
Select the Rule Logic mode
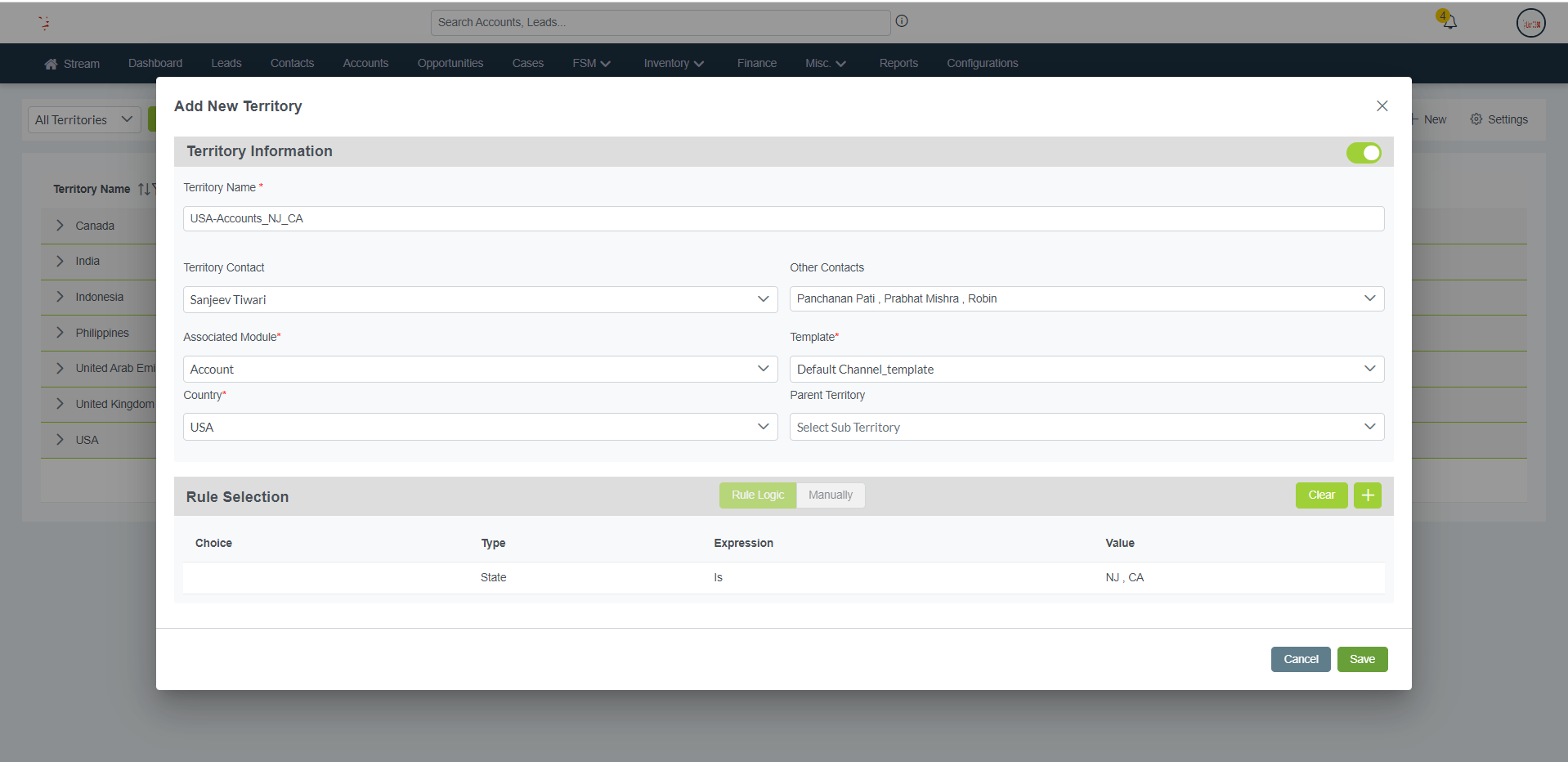[x=757, y=495]
